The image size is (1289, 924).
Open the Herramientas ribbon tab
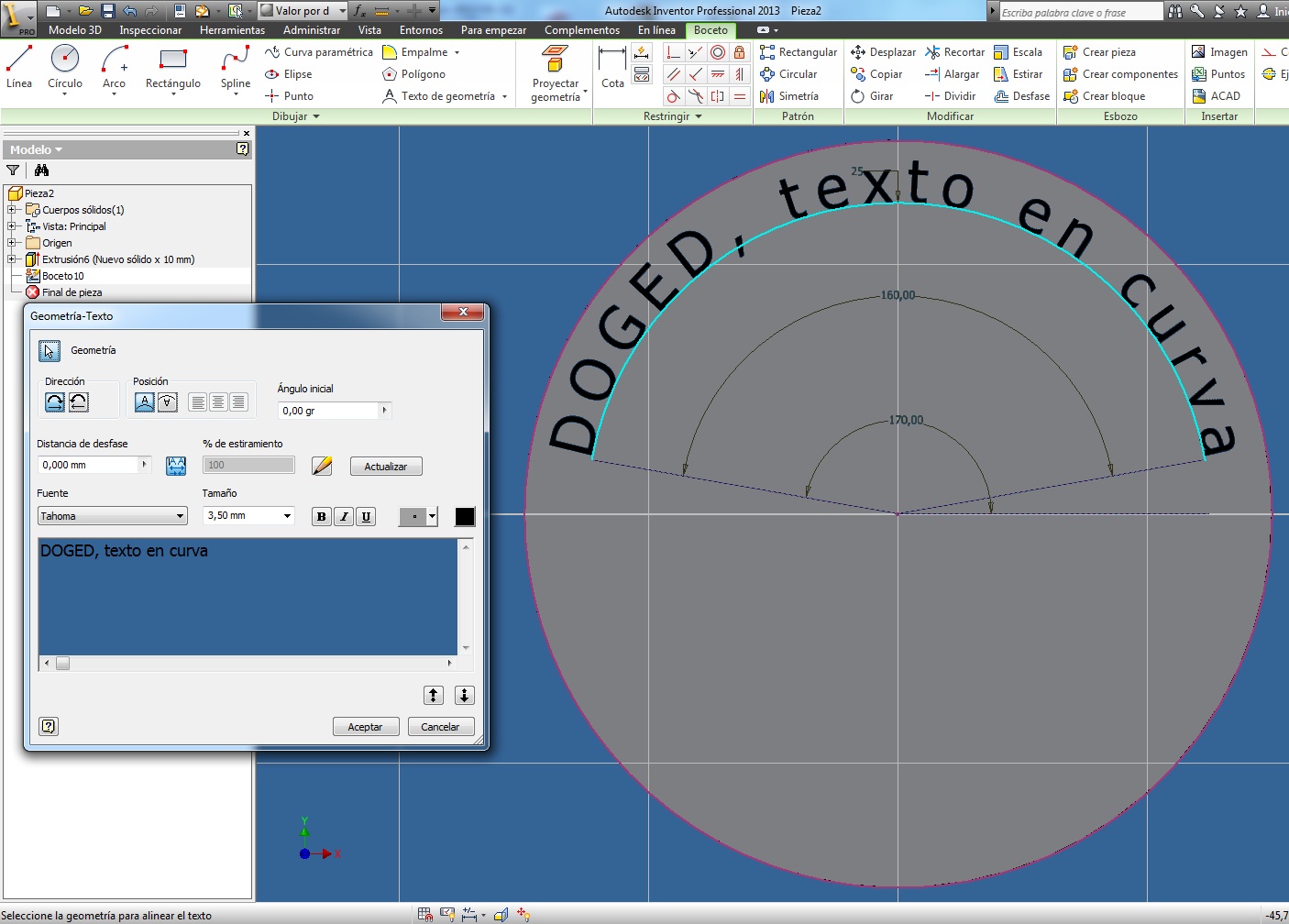pos(232,30)
